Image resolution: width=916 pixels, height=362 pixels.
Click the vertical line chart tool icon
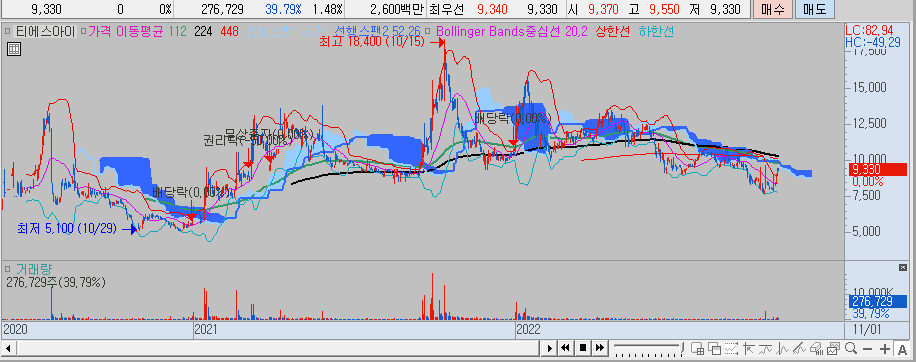pyautogui.click(x=782, y=349)
